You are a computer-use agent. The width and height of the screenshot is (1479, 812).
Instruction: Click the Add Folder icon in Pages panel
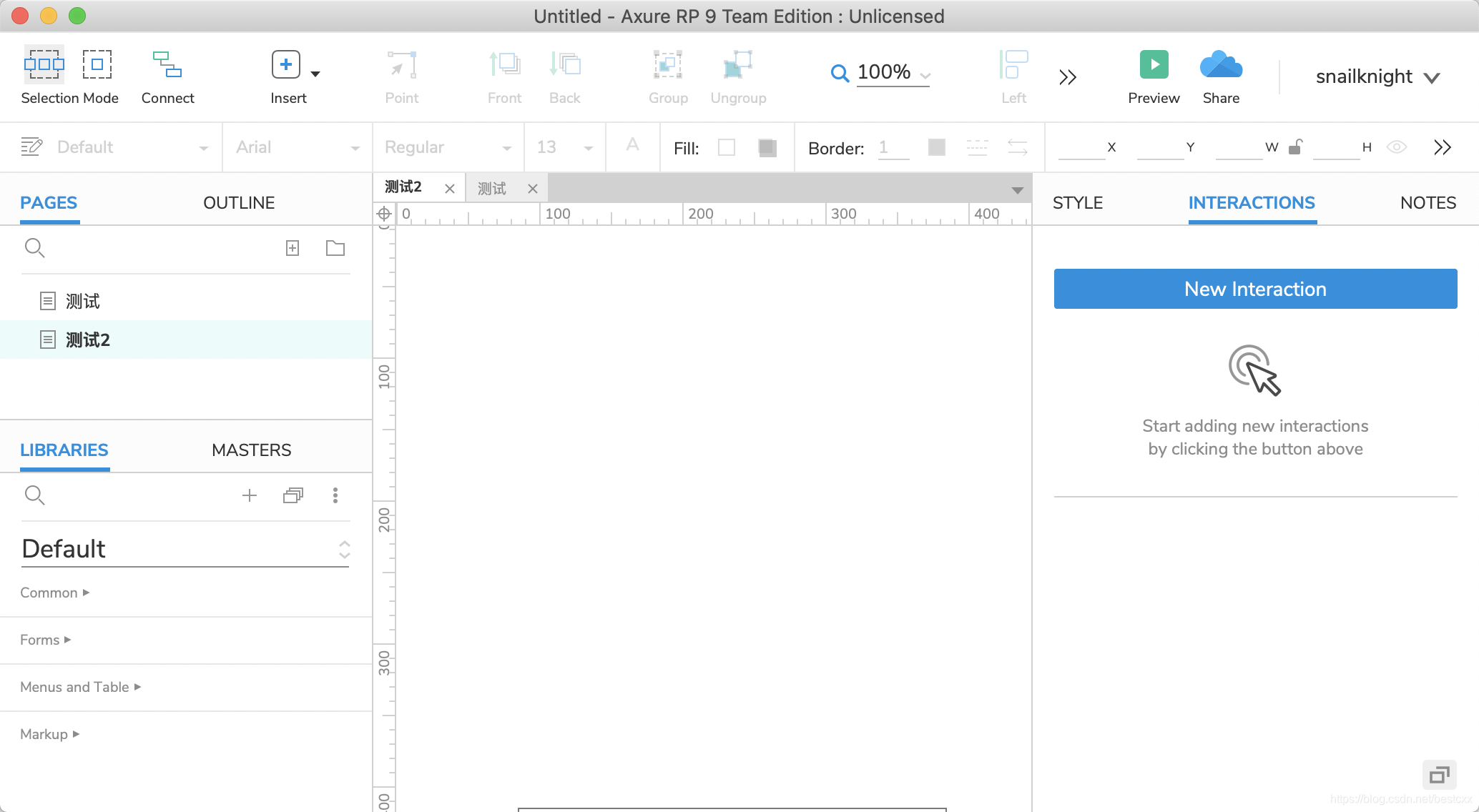335,248
